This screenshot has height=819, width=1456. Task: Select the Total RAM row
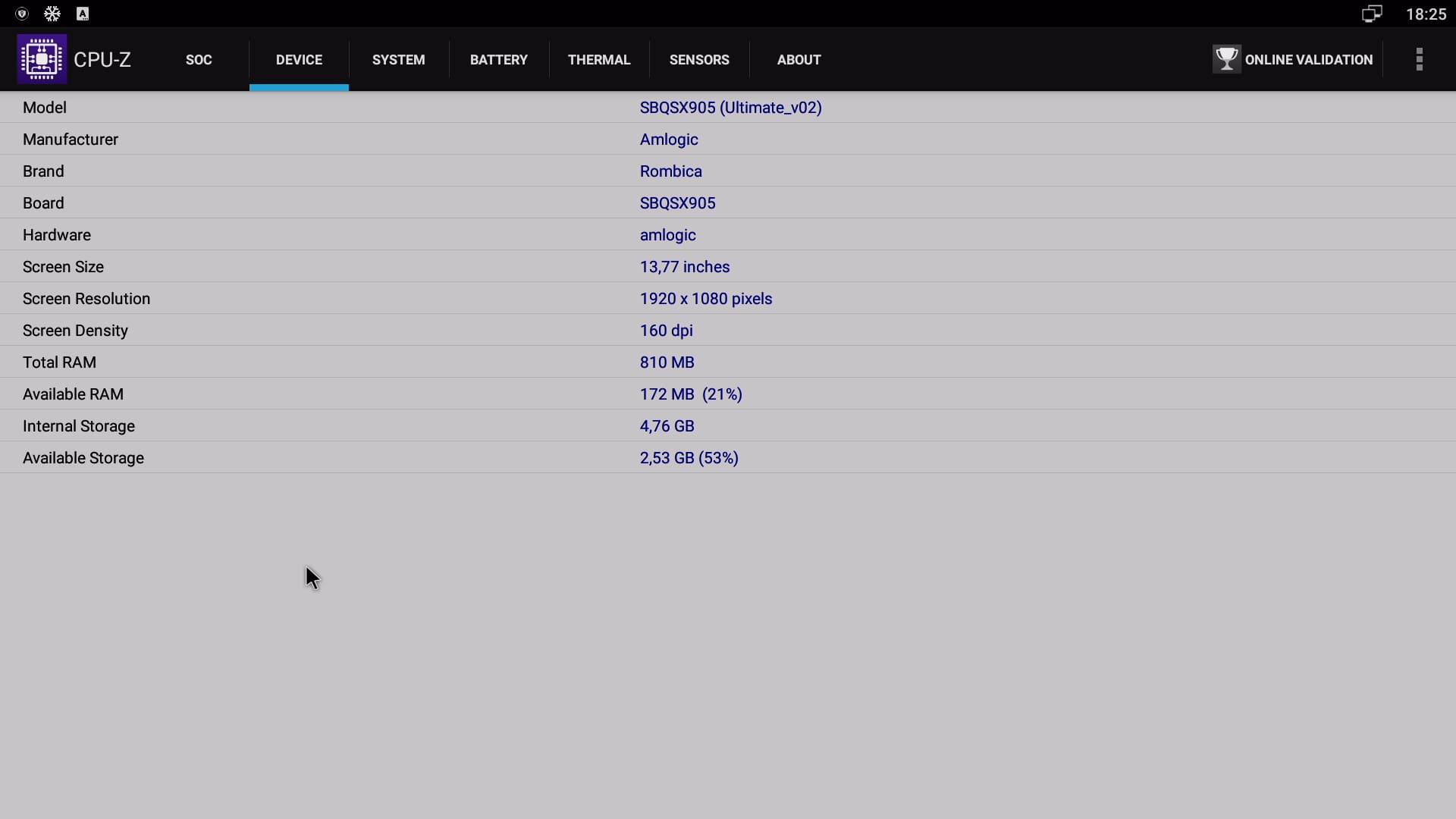tap(59, 362)
